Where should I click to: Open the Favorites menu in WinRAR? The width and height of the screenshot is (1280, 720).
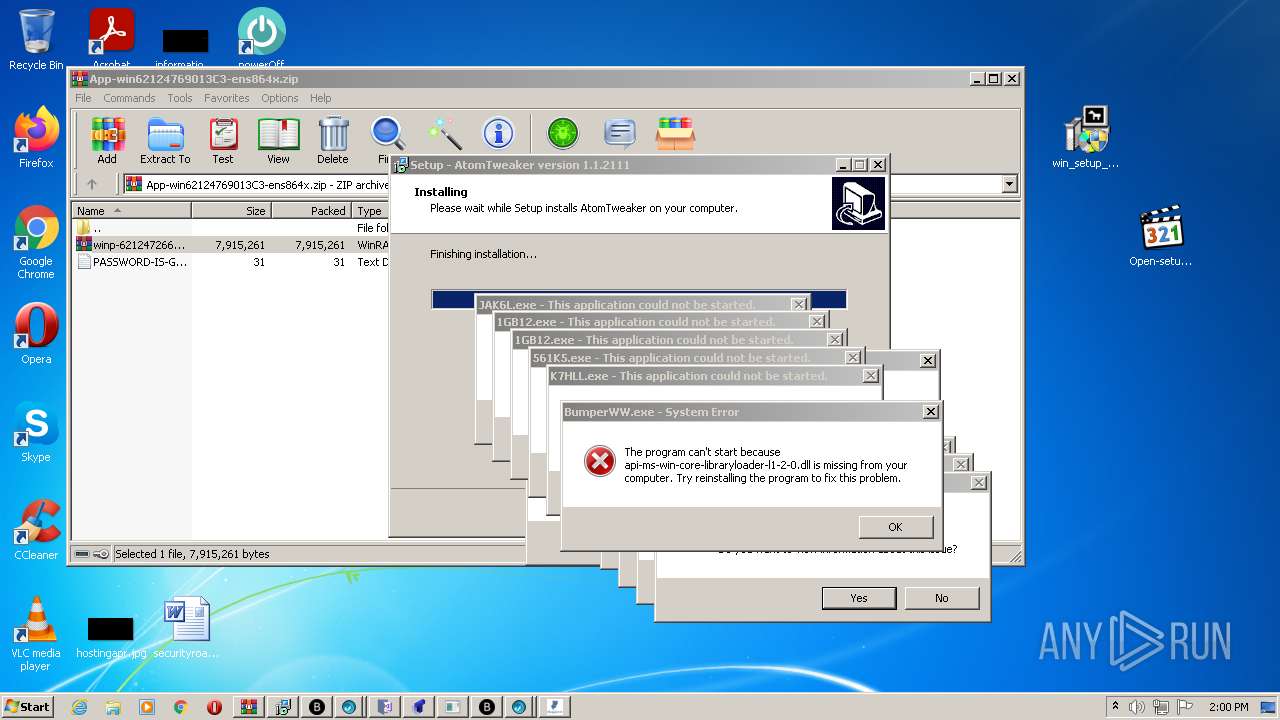tap(227, 98)
